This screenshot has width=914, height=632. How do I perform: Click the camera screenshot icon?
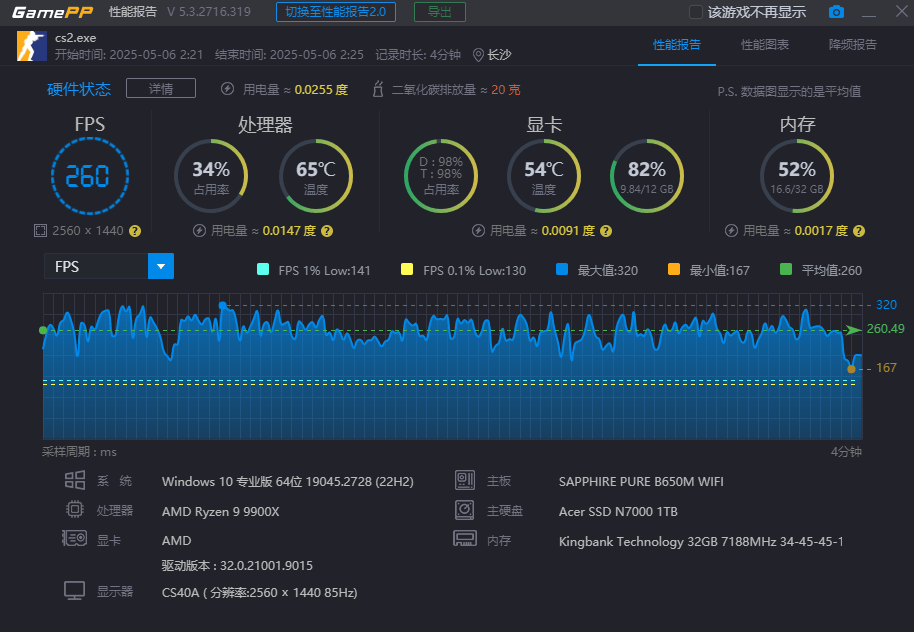836,12
